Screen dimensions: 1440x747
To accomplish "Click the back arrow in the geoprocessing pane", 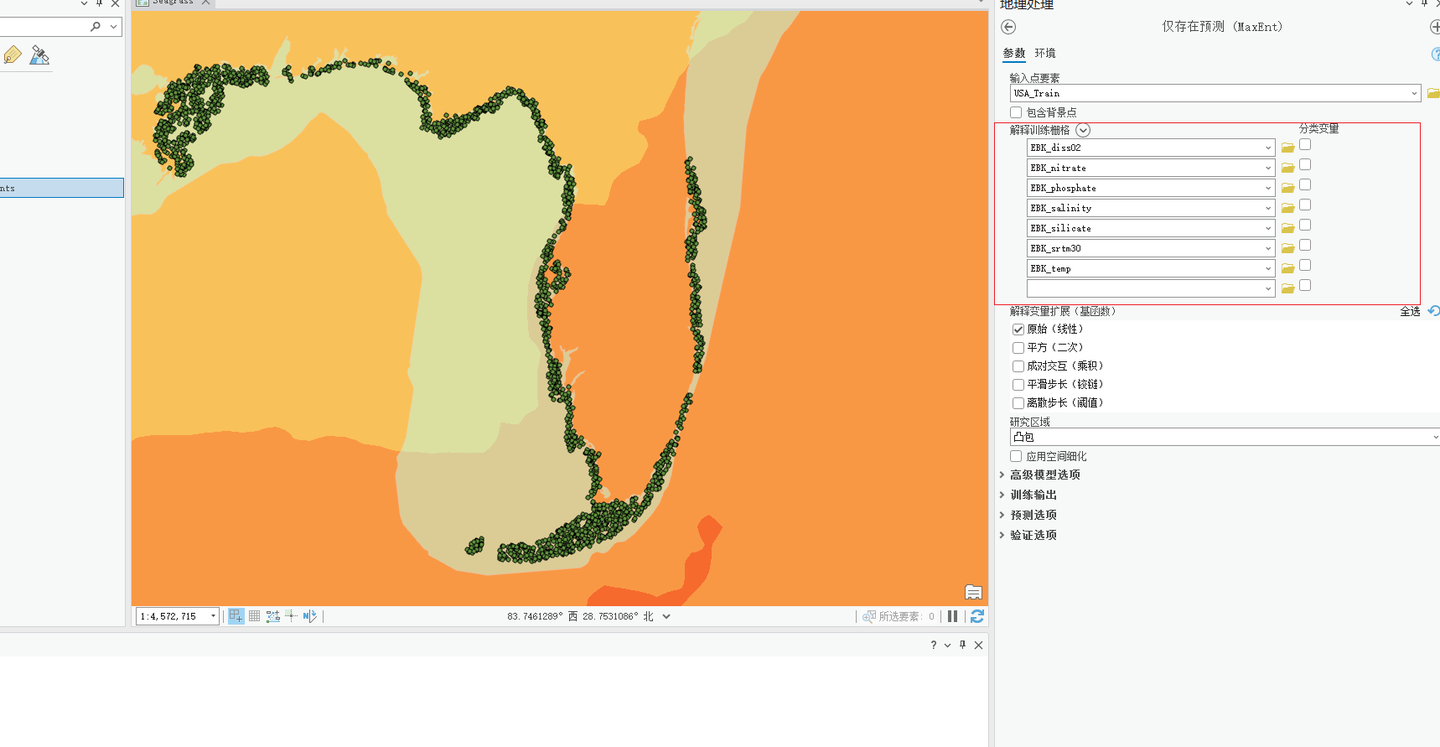I will [x=1008, y=27].
